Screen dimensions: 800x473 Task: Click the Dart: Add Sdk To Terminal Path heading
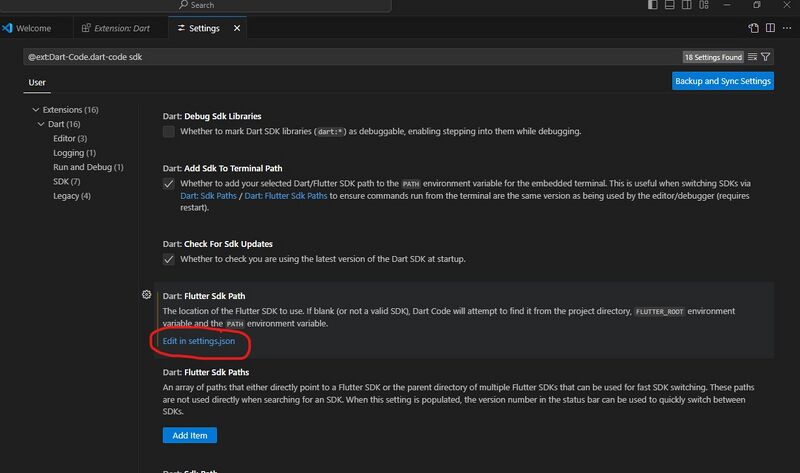222,168
